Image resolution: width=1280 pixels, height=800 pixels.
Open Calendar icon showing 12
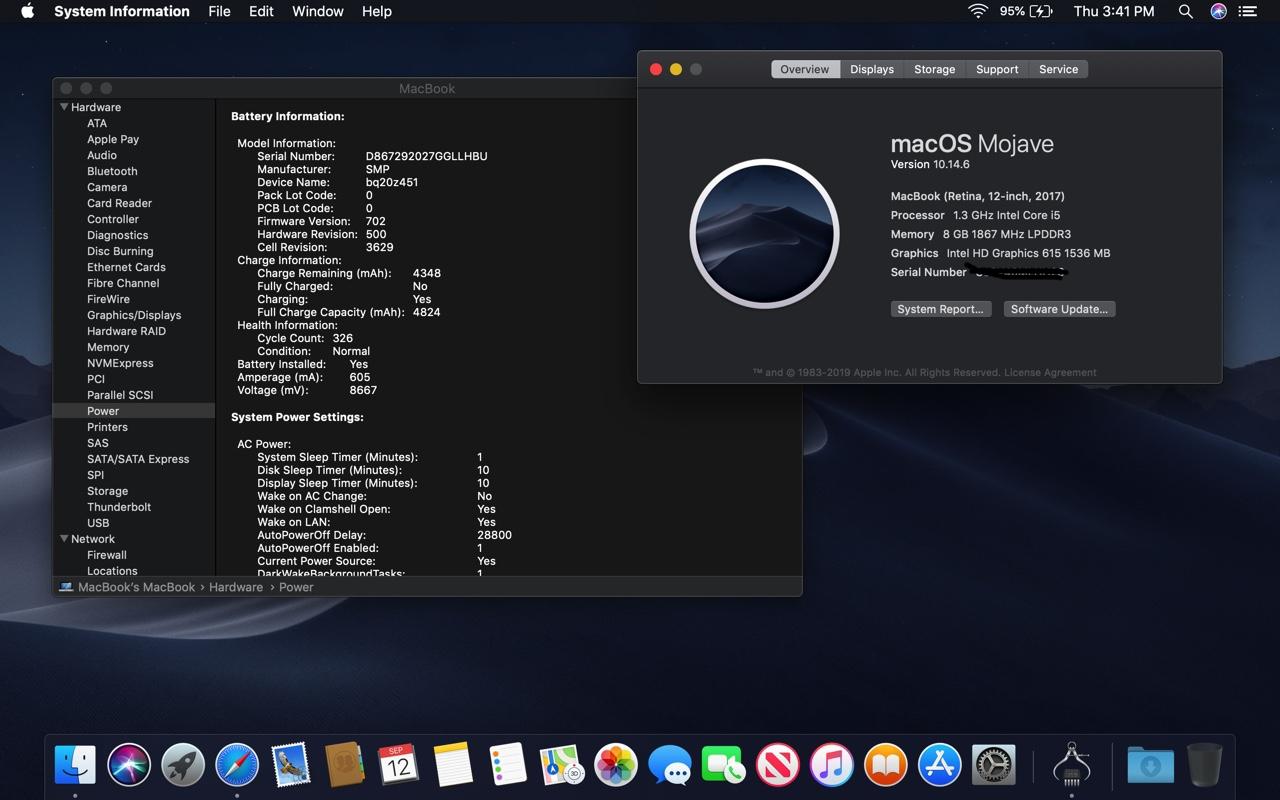(x=399, y=766)
